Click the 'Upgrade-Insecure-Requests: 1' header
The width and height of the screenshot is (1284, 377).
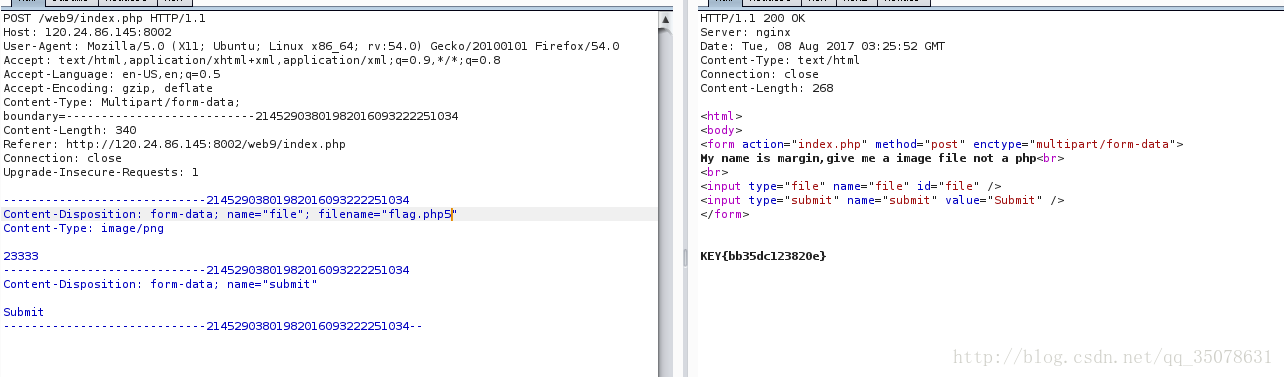click(101, 172)
